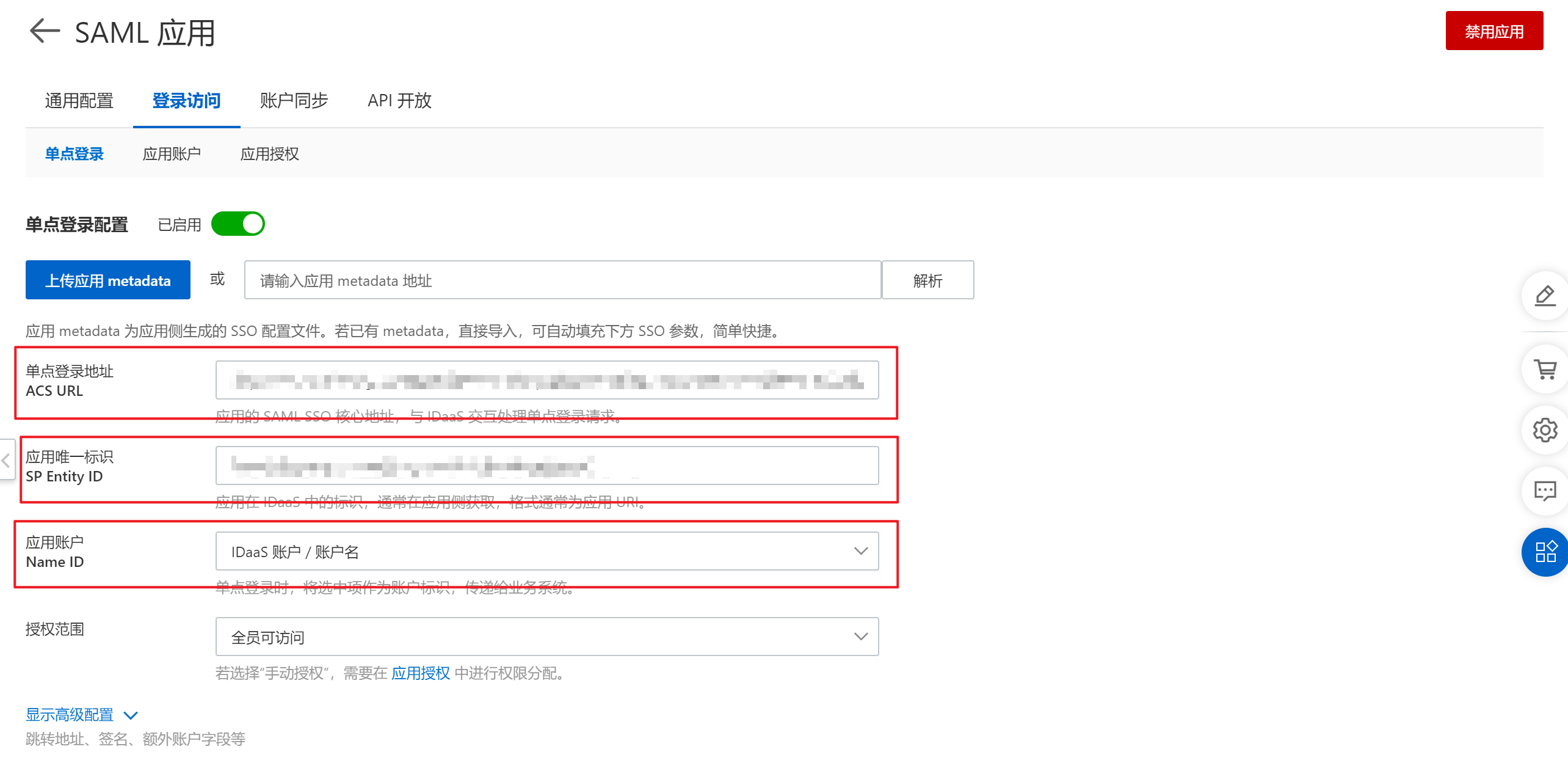Open the shopping cart floating icon
The height and width of the screenshot is (774, 1568).
(x=1545, y=370)
